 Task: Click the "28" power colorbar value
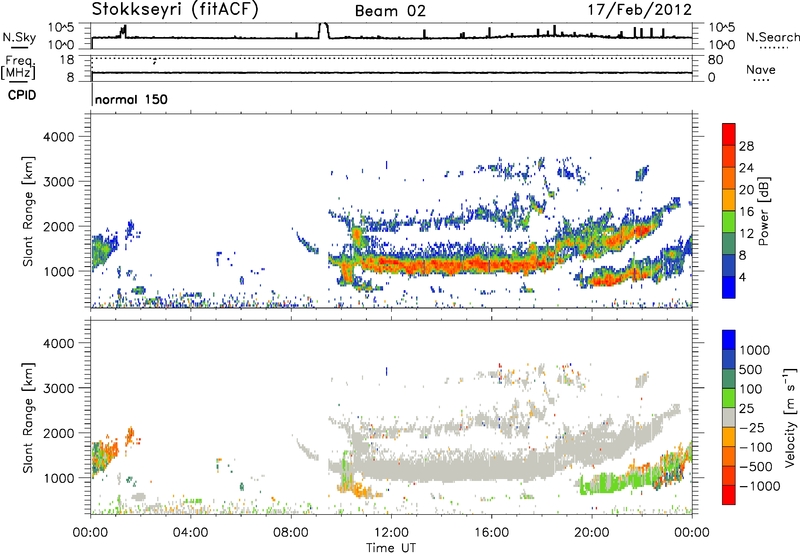(746, 146)
